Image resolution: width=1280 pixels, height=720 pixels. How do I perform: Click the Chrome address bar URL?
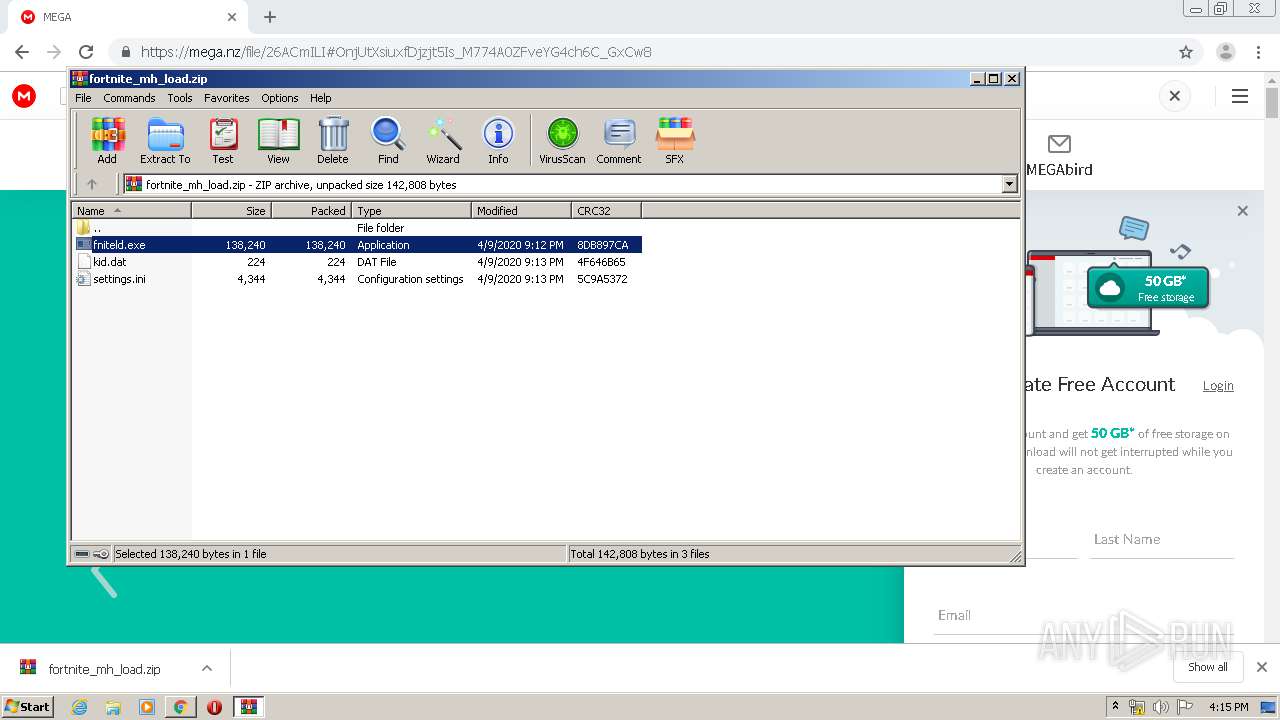(x=396, y=52)
